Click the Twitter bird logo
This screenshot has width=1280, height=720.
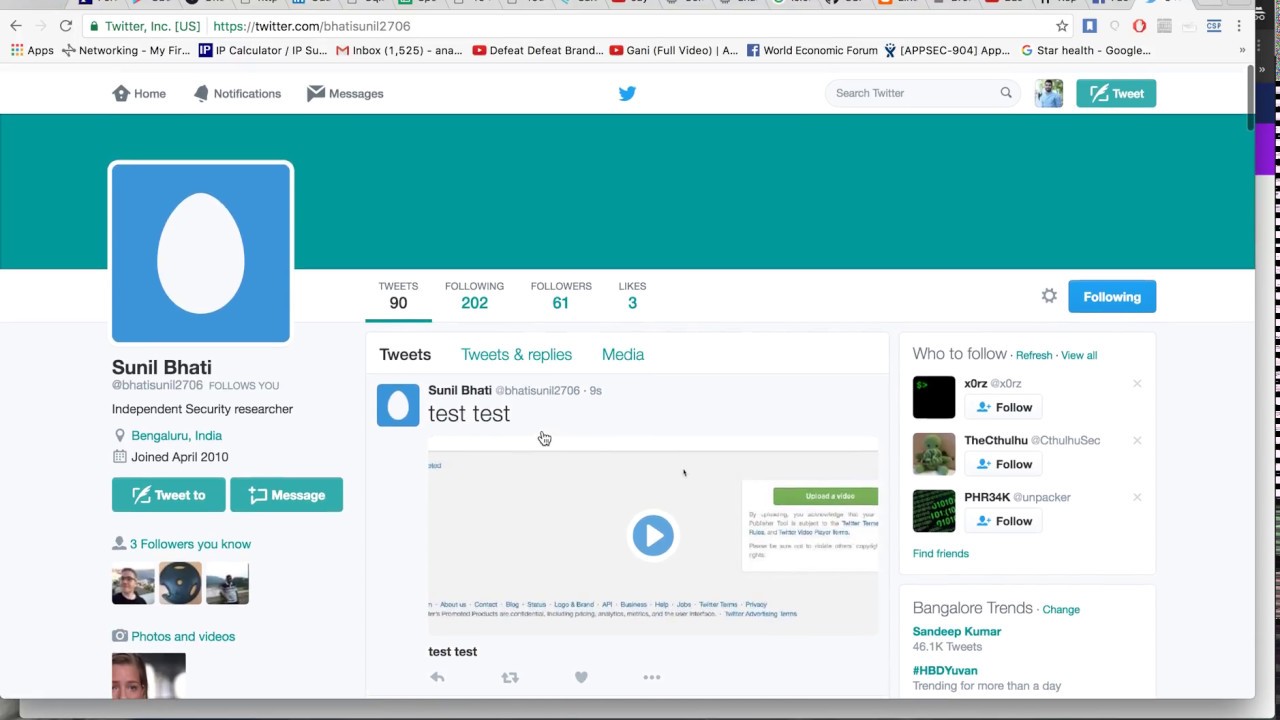click(627, 93)
